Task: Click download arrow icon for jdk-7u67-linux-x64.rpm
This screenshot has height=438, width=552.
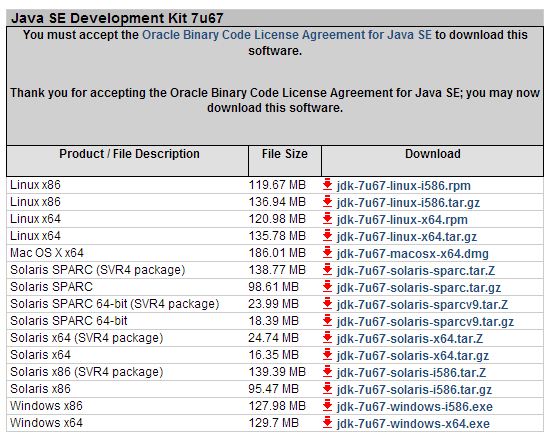Action: (x=327, y=219)
